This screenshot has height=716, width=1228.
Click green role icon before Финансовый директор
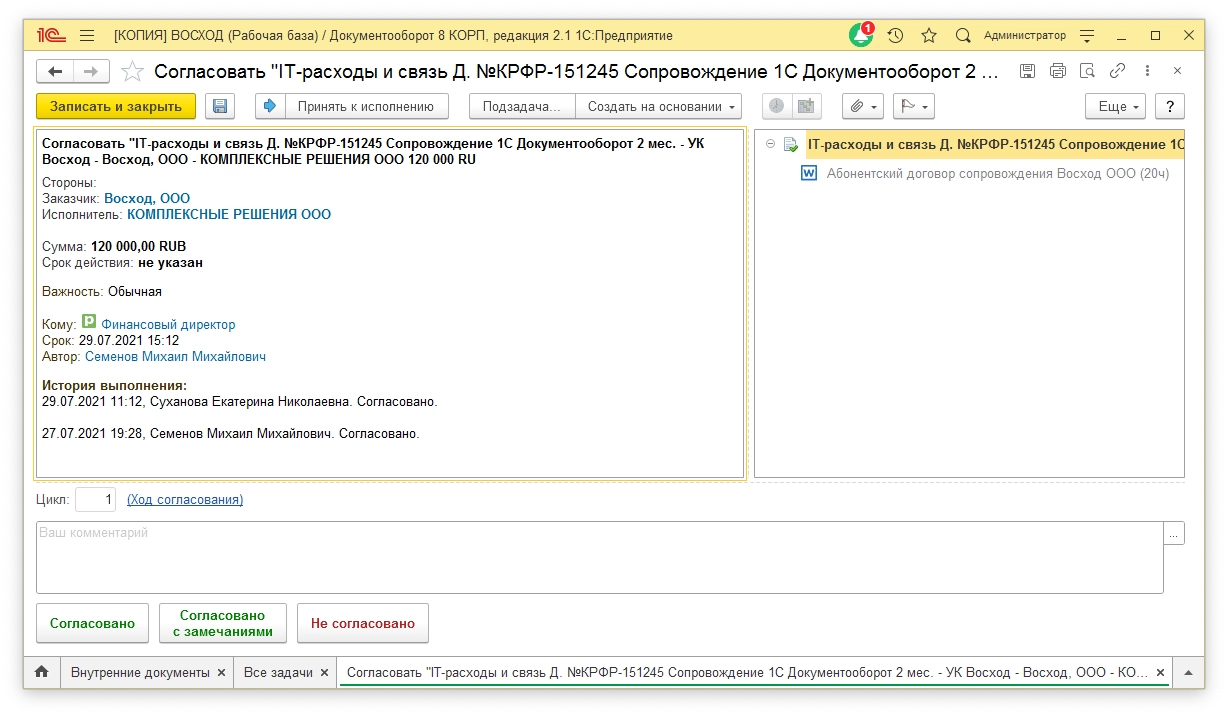(89, 322)
